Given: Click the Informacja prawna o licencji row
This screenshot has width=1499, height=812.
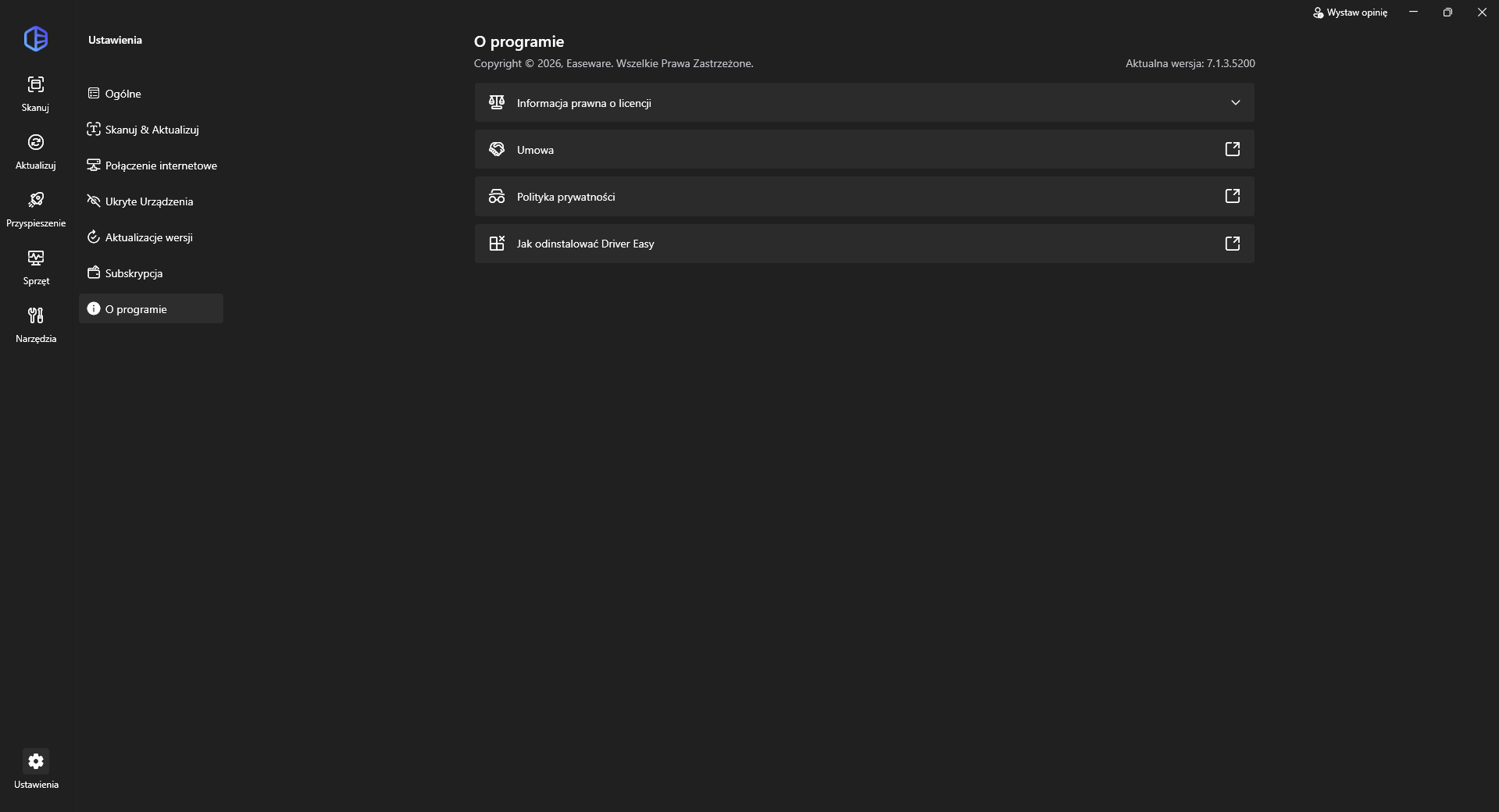Looking at the screenshot, I should [x=864, y=102].
